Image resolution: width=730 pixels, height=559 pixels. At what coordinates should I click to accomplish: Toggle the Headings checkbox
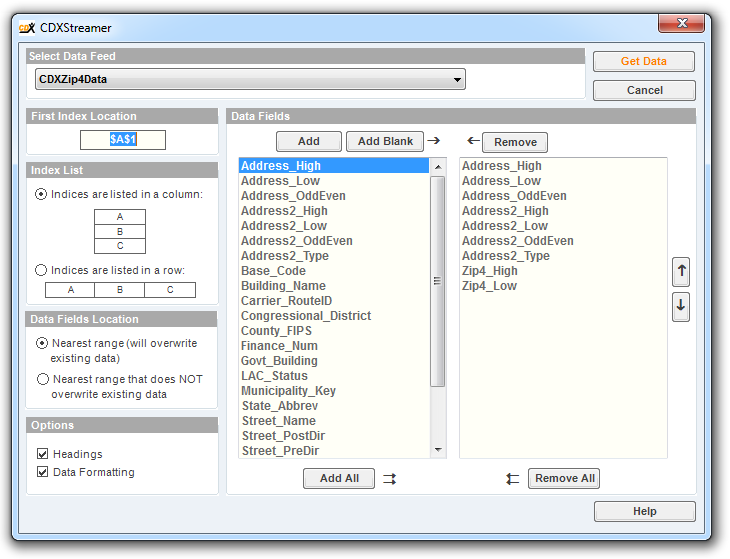42,453
